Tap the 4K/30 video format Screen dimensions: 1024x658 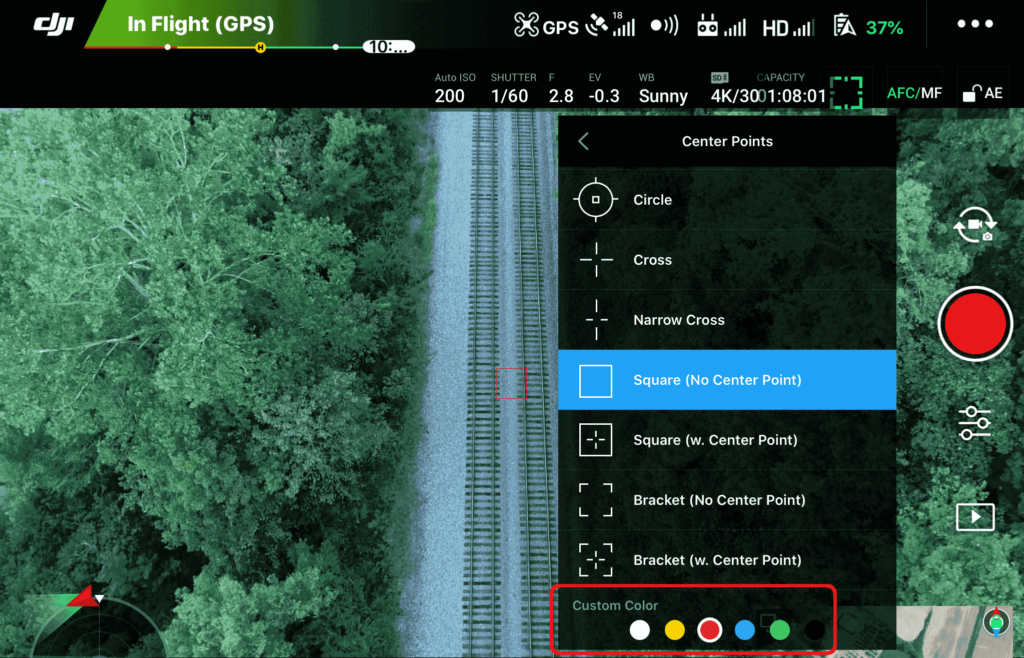pos(735,90)
